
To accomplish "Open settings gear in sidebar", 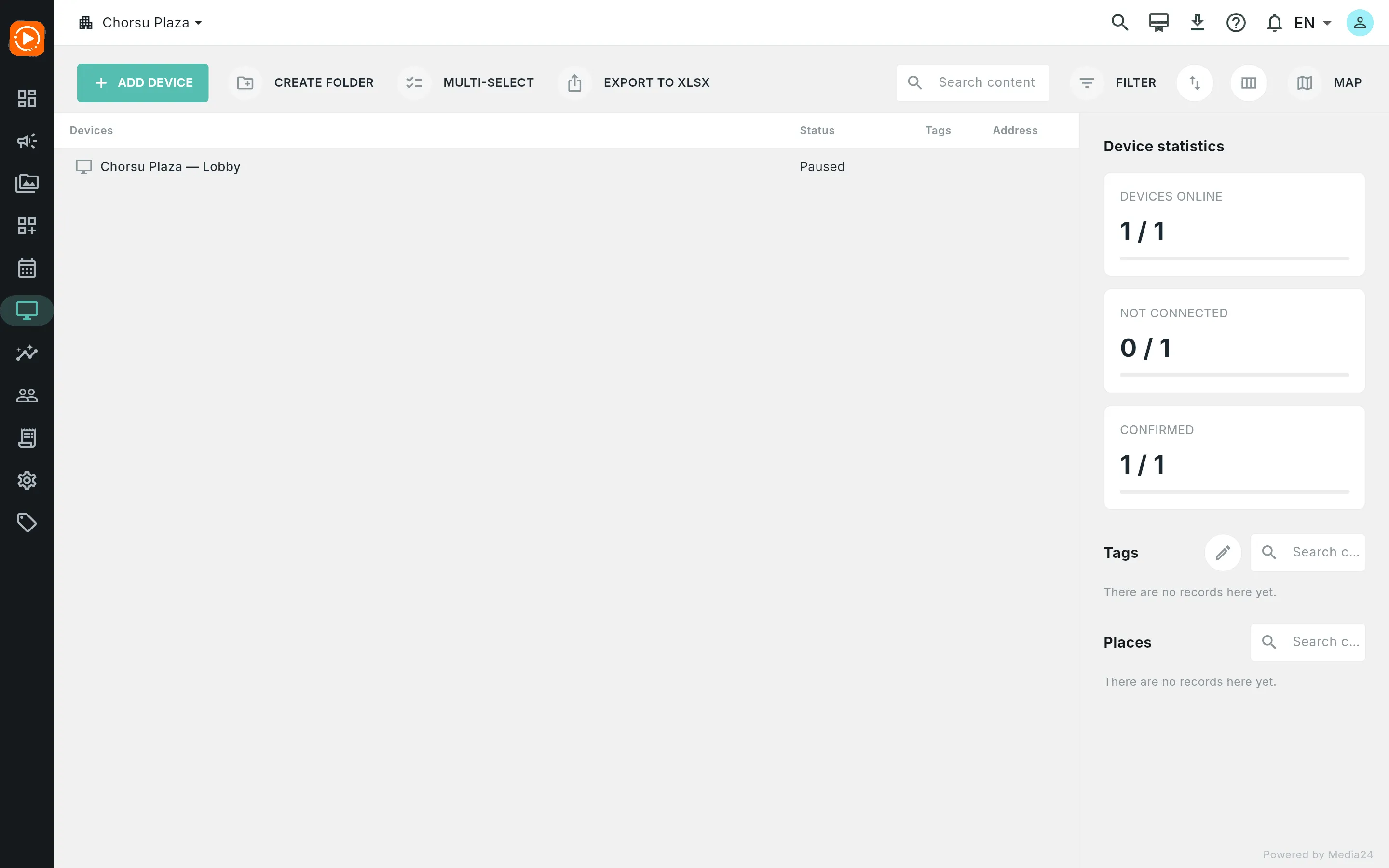I will (x=27, y=480).
